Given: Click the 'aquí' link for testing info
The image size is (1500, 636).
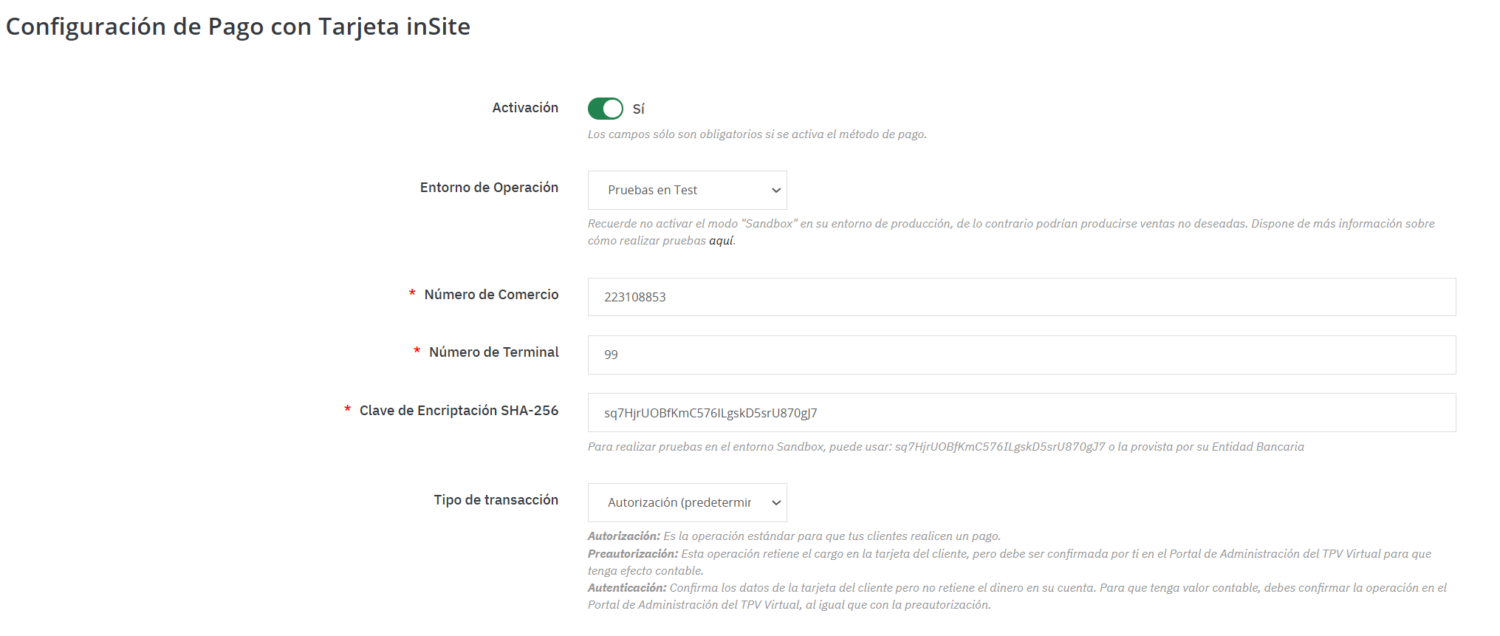Looking at the screenshot, I should point(721,242).
